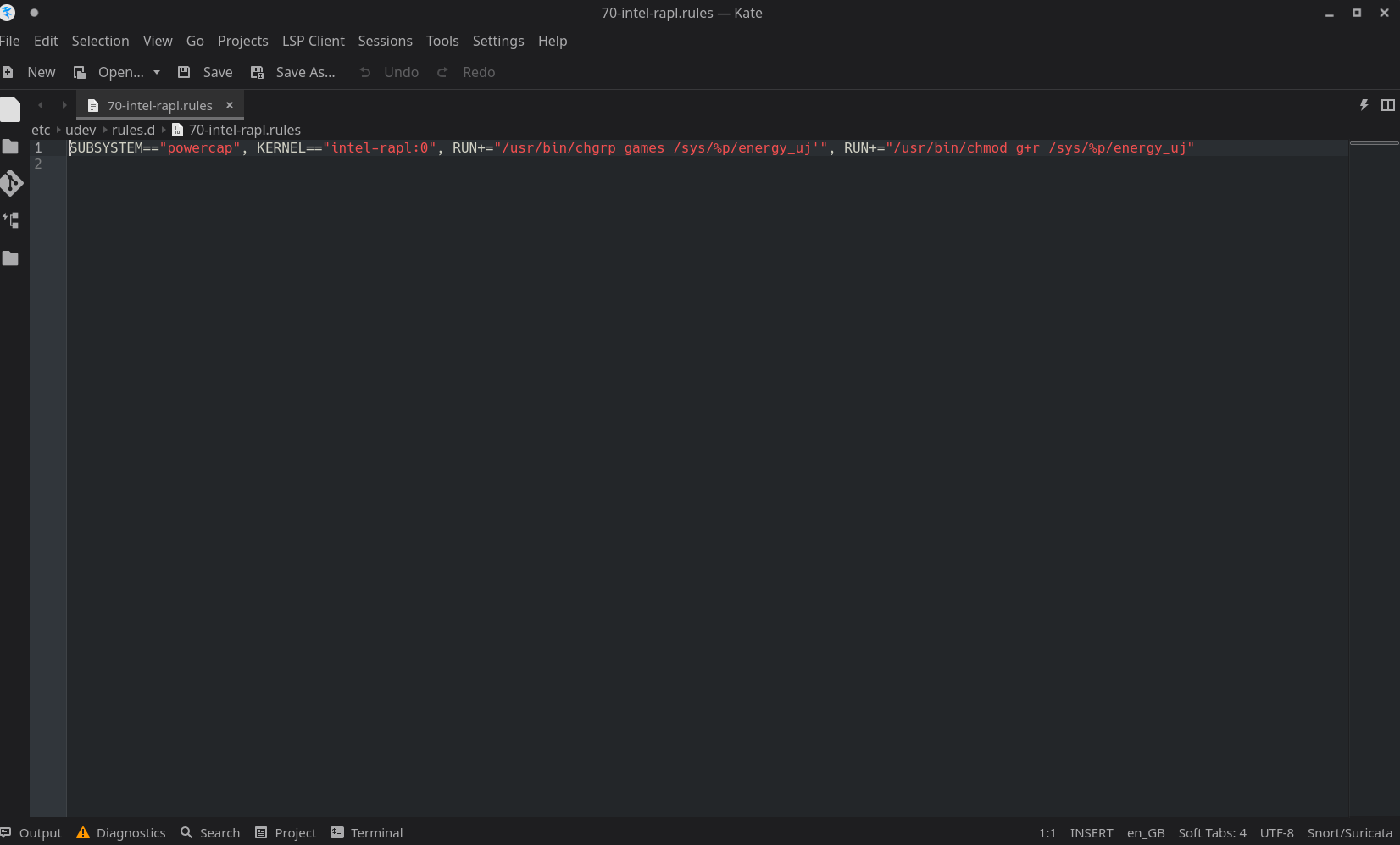Click the "intel-rapl:0" string in line 1

(x=380, y=147)
